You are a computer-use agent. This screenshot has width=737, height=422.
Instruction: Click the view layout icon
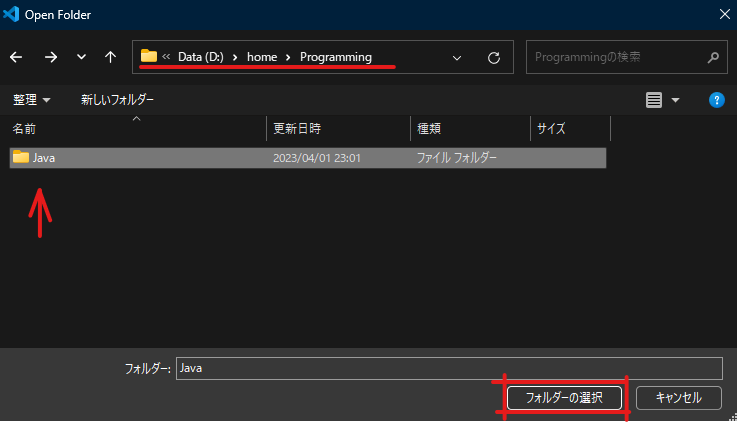pyautogui.click(x=654, y=100)
